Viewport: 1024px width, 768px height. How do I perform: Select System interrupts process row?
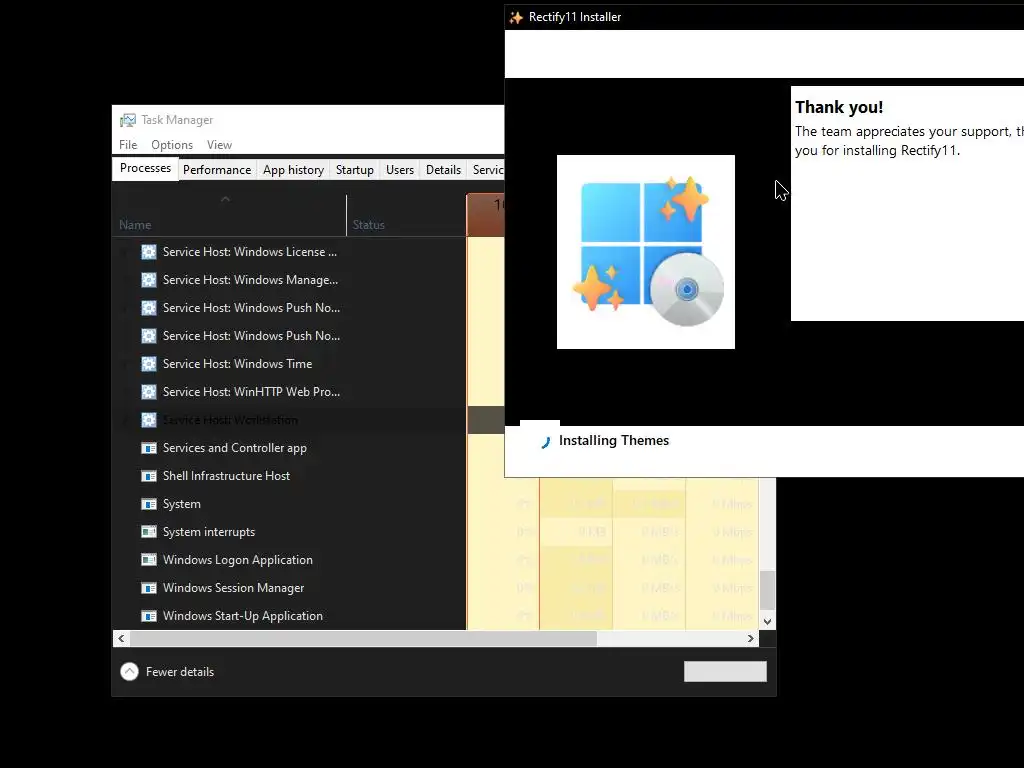coord(436,532)
